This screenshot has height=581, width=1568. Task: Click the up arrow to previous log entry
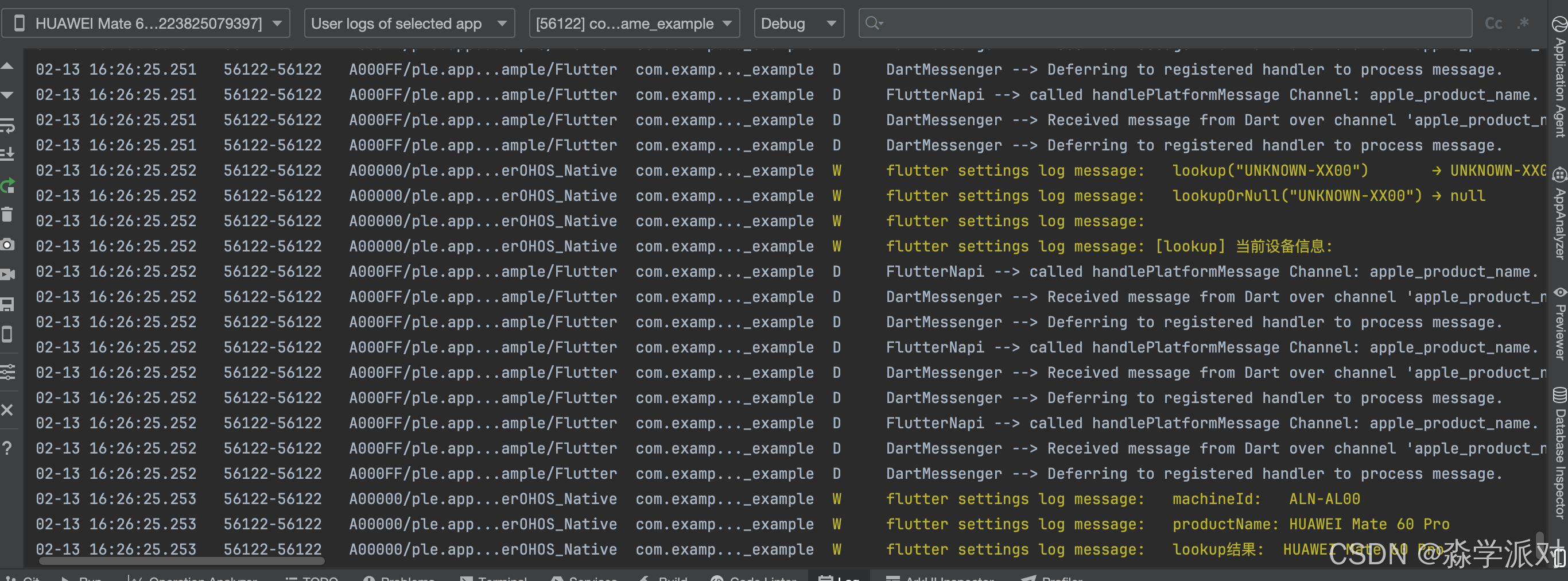7,67
